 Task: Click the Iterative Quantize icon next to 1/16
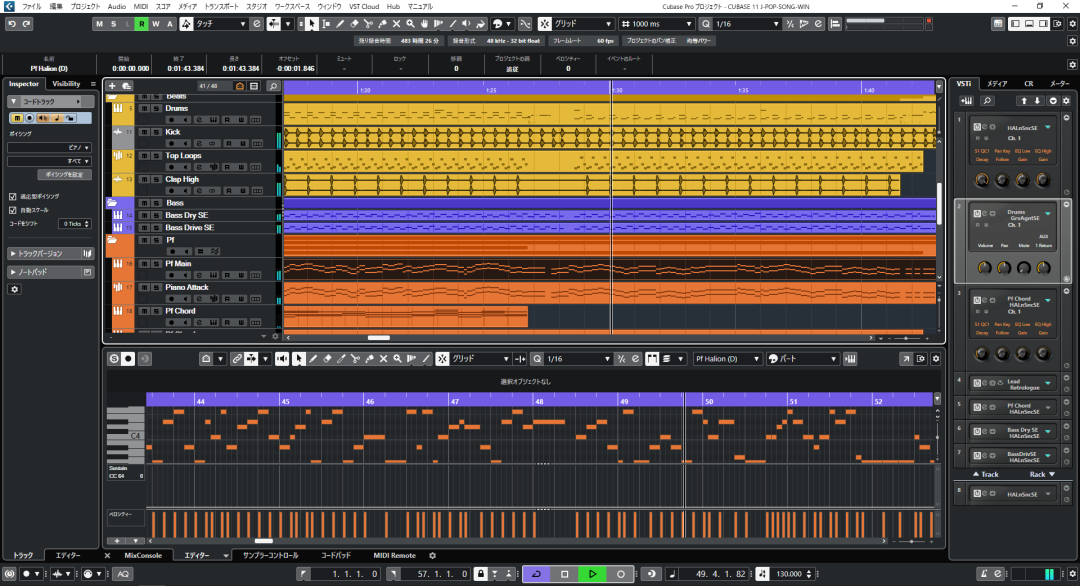[790, 24]
